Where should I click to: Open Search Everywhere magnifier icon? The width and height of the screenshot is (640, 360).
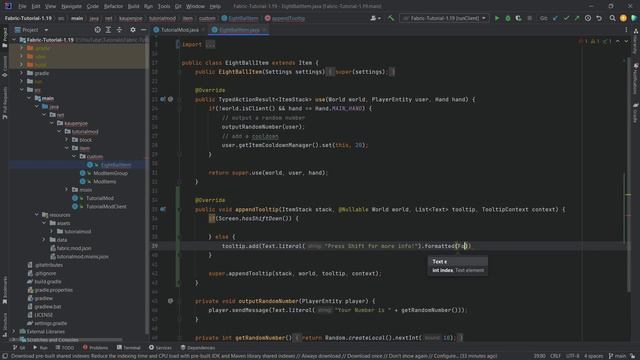point(613,18)
